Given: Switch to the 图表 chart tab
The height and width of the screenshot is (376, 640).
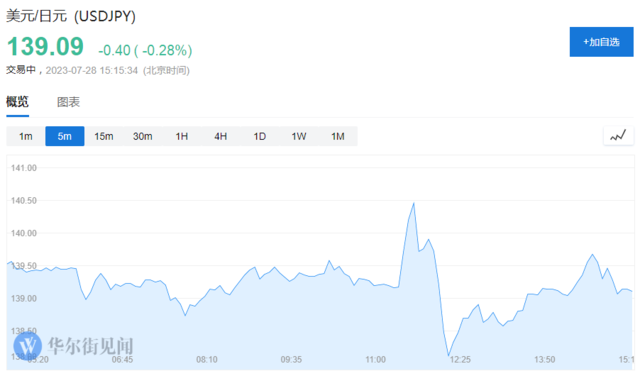Looking at the screenshot, I should point(68,102).
